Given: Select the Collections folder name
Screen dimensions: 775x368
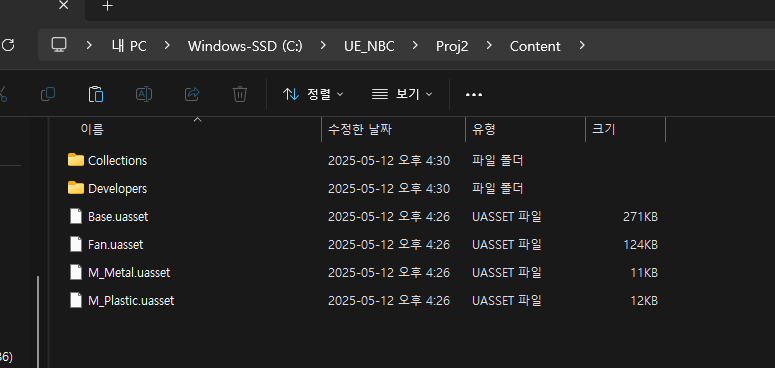Looking at the screenshot, I should pos(117,161).
